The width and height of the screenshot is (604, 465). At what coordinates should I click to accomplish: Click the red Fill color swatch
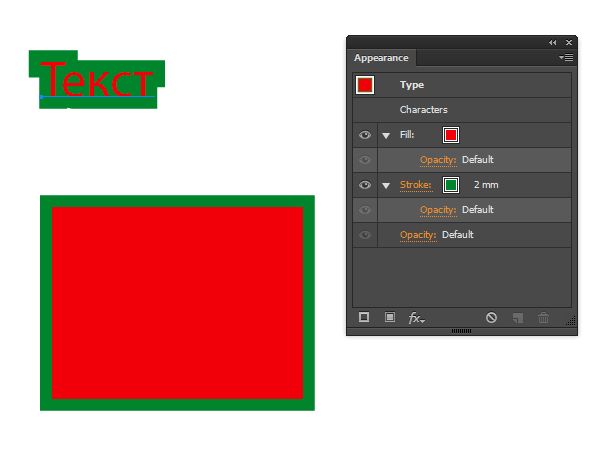point(451,135)
